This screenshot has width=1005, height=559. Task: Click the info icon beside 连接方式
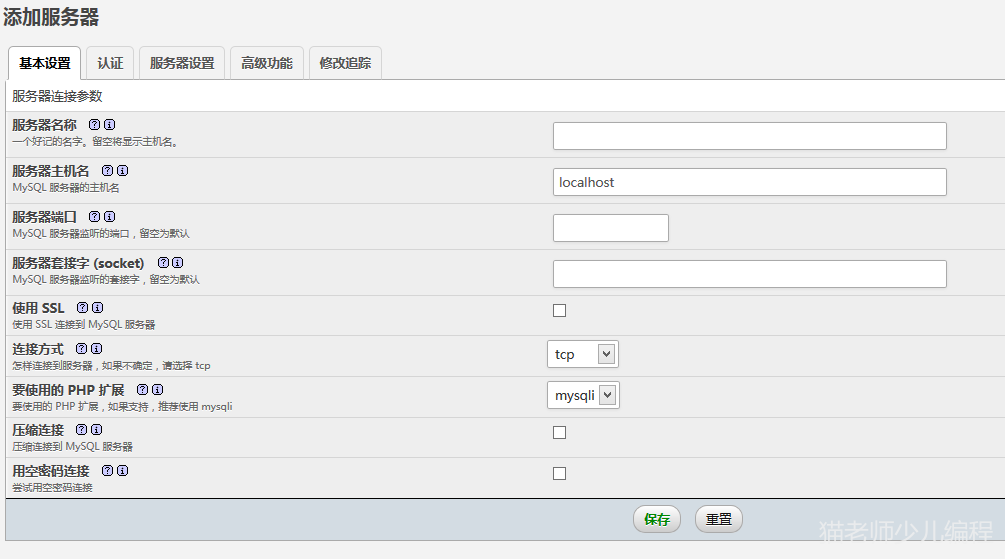point(96,349)
